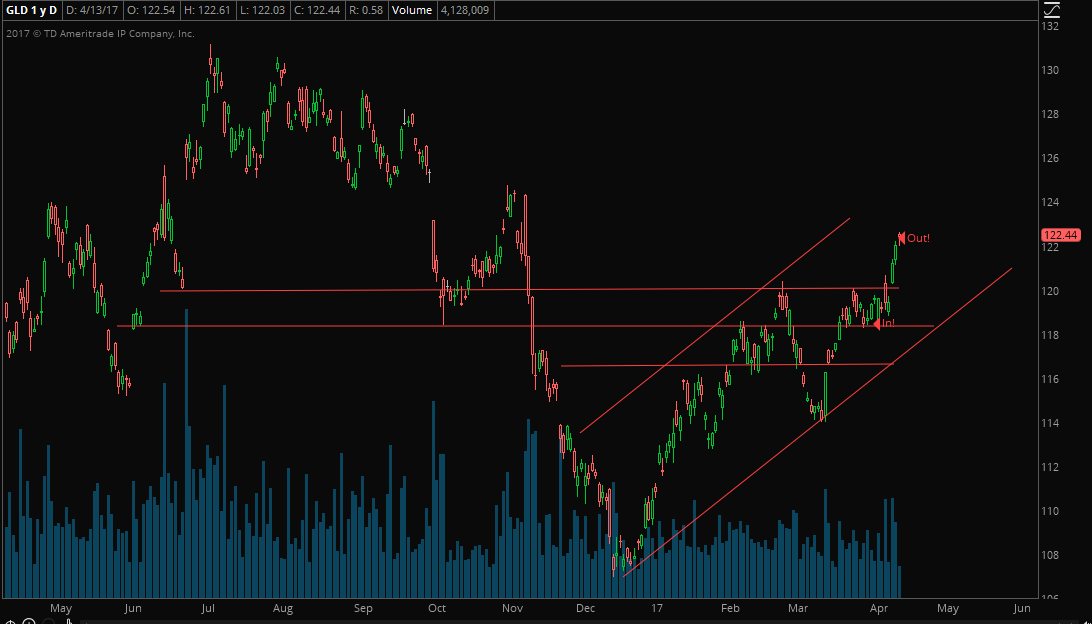
Task: Click the 108 price axis label
Action: [1051, 556]
